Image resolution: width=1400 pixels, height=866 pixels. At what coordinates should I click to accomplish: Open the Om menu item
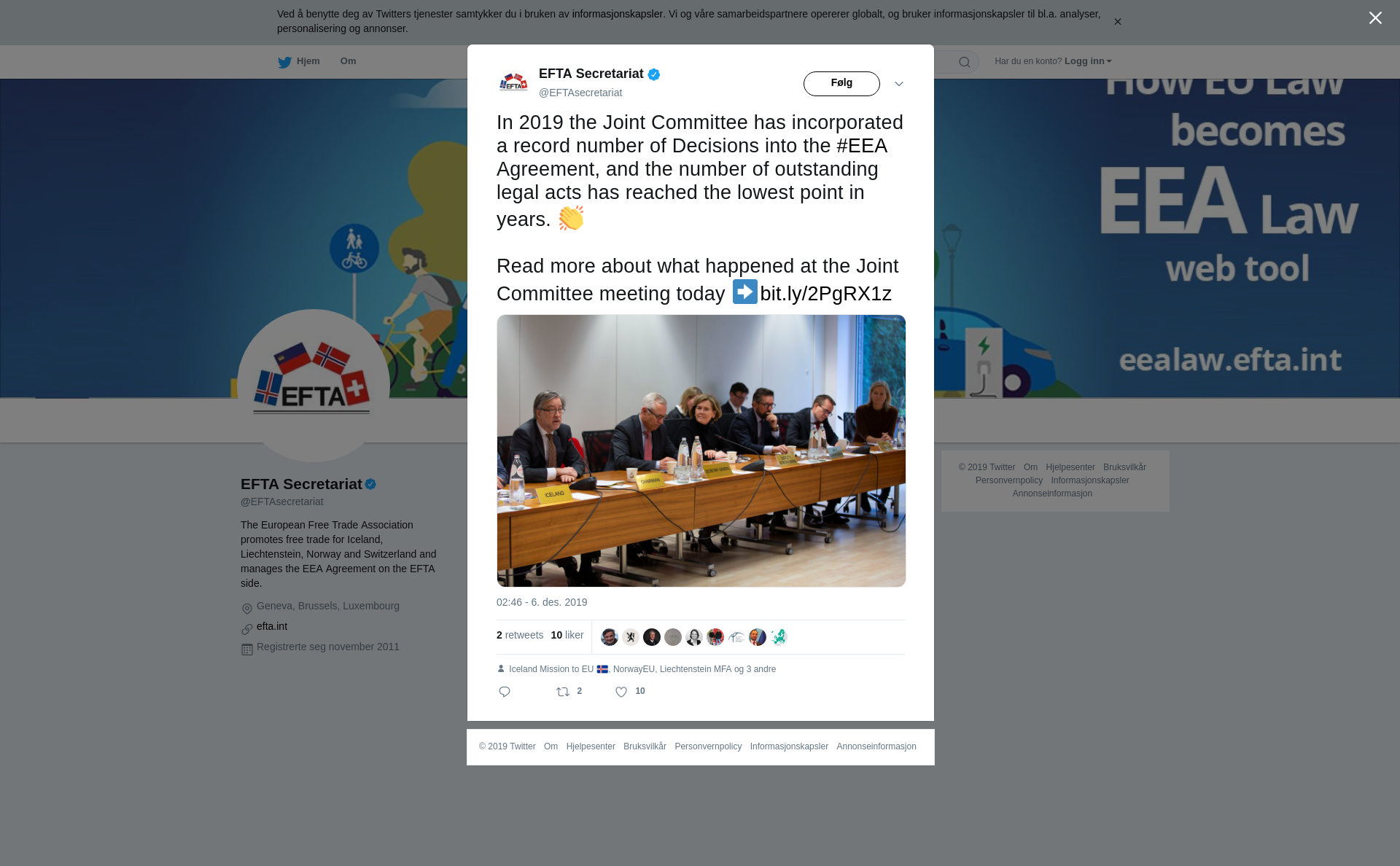click(348, 61)
